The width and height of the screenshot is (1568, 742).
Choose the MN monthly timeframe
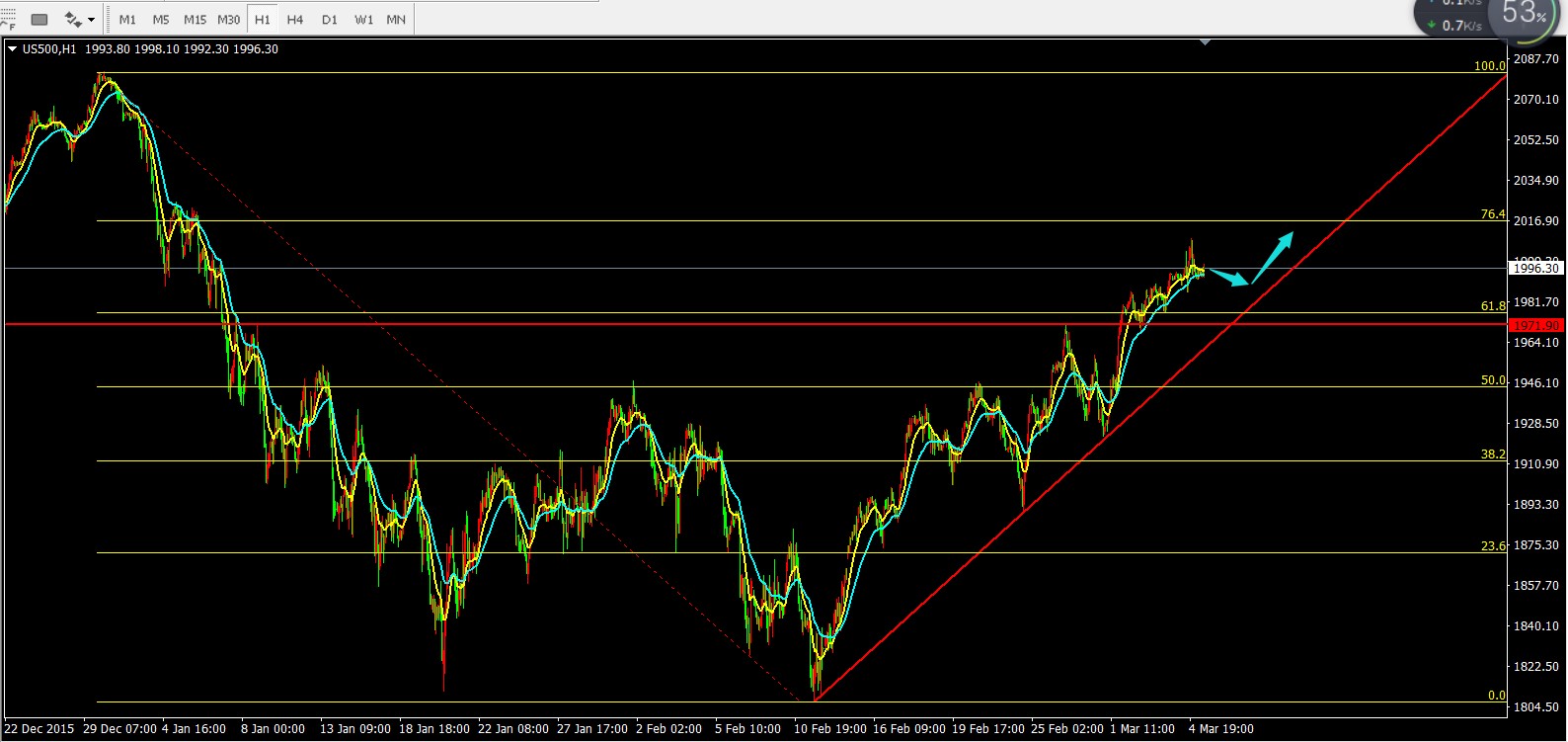coord(396,19)
